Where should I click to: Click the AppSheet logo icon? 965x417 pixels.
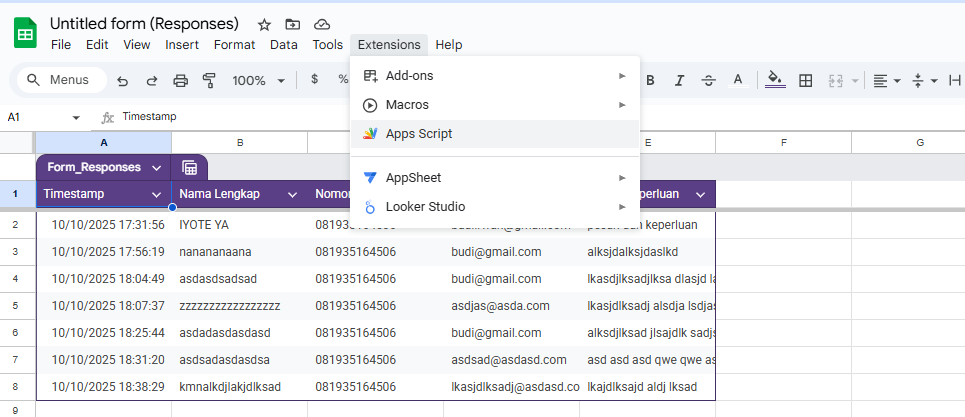coord(370,178)
